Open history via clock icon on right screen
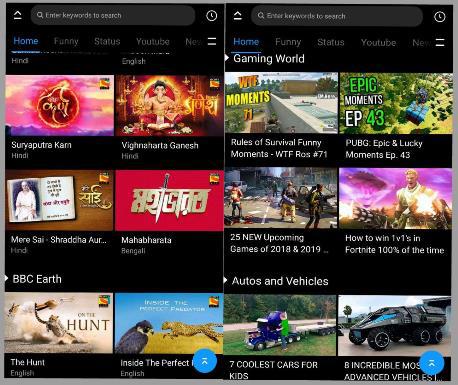 (439, 17)
